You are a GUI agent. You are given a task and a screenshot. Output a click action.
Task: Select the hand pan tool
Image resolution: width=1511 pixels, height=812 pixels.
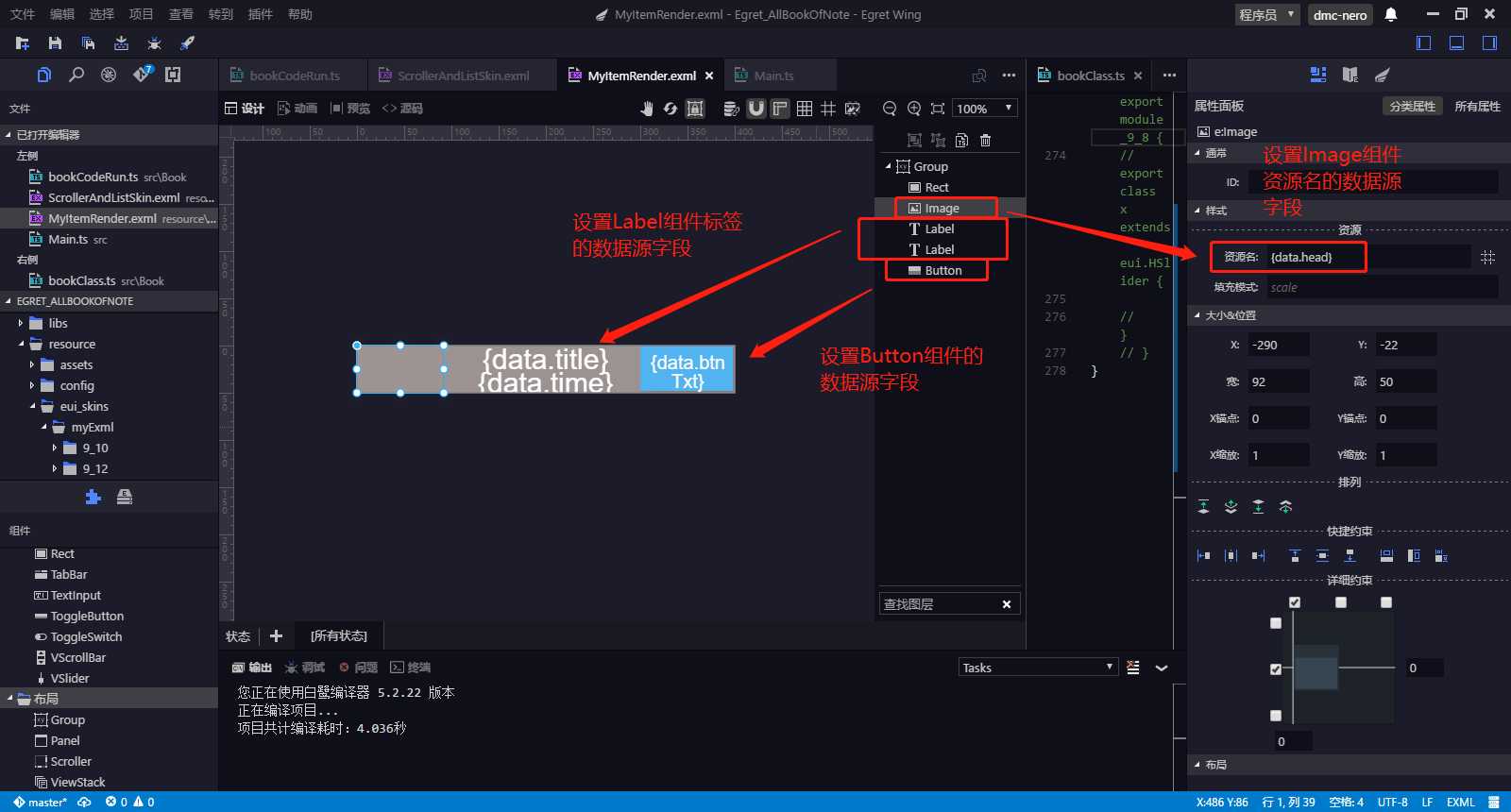coord(647,109)
